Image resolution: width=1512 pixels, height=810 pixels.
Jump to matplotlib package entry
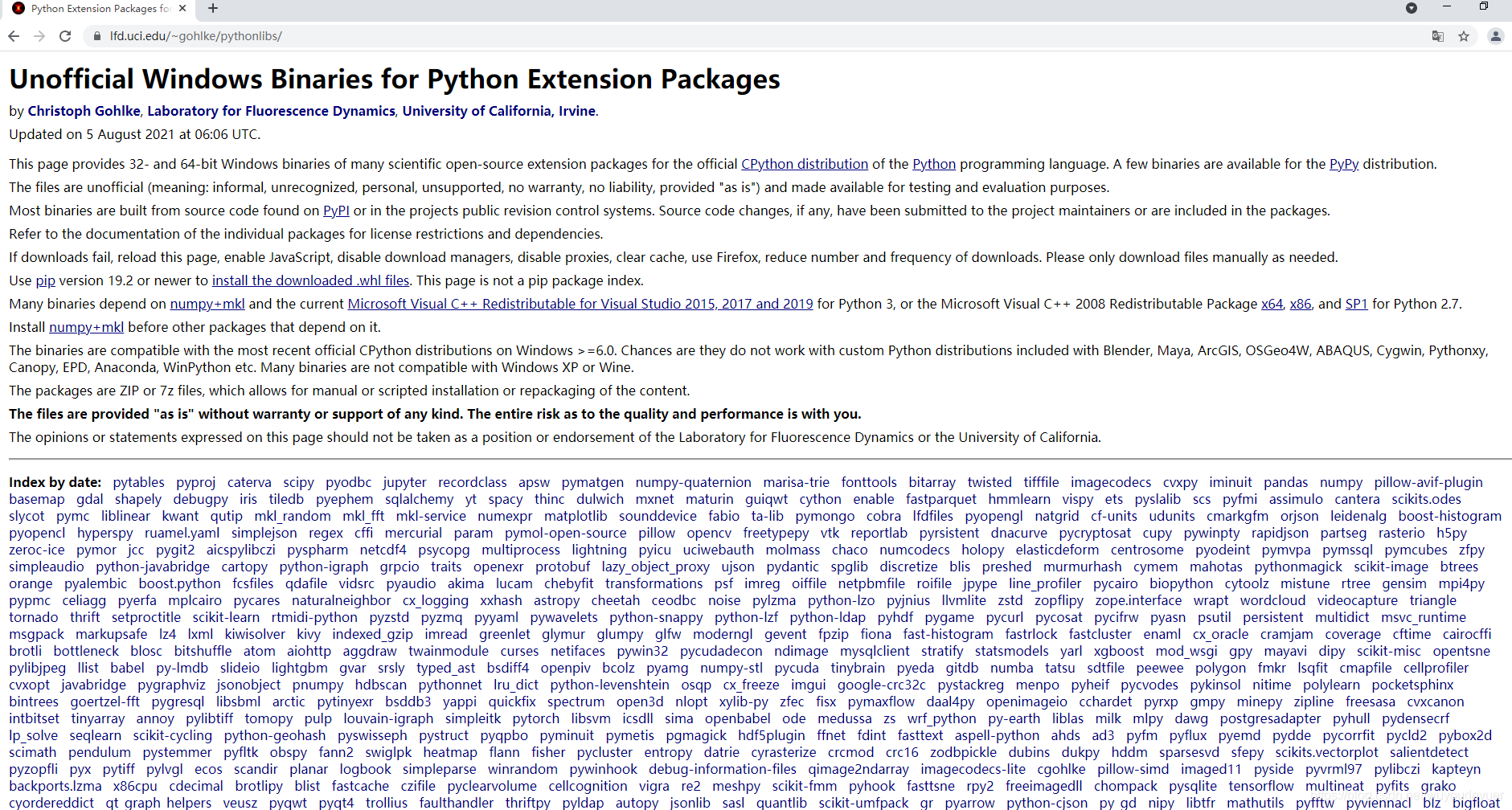click(576, 516)
